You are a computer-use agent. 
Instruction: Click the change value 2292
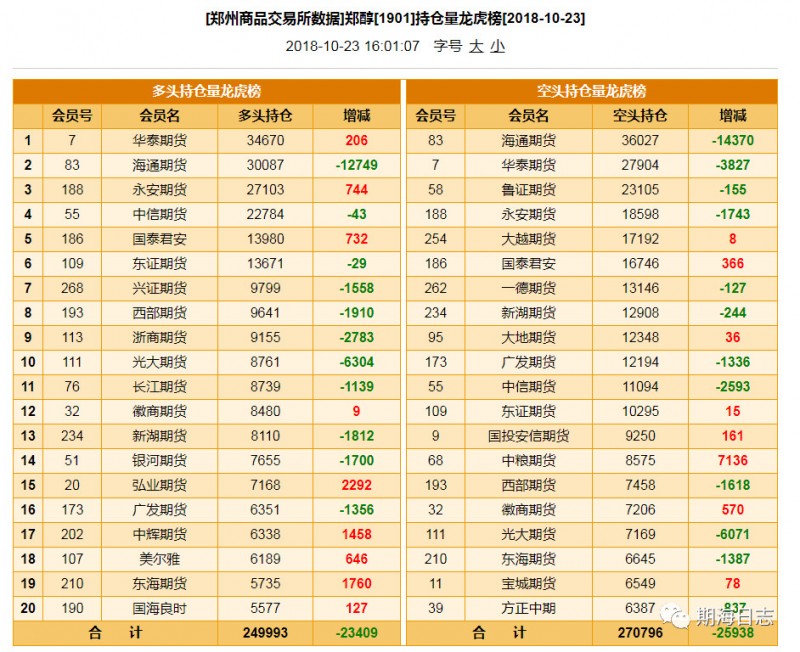click(x=357, y=485)
